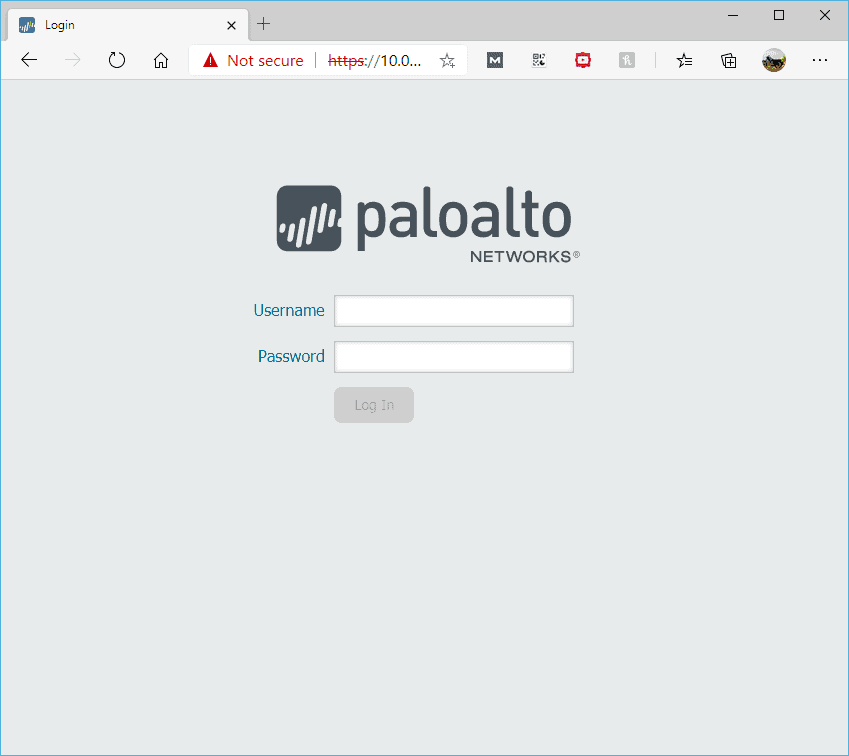Viewport: 849px width, 756px height.
Task: Click the Not secure label
Action: 265,60
